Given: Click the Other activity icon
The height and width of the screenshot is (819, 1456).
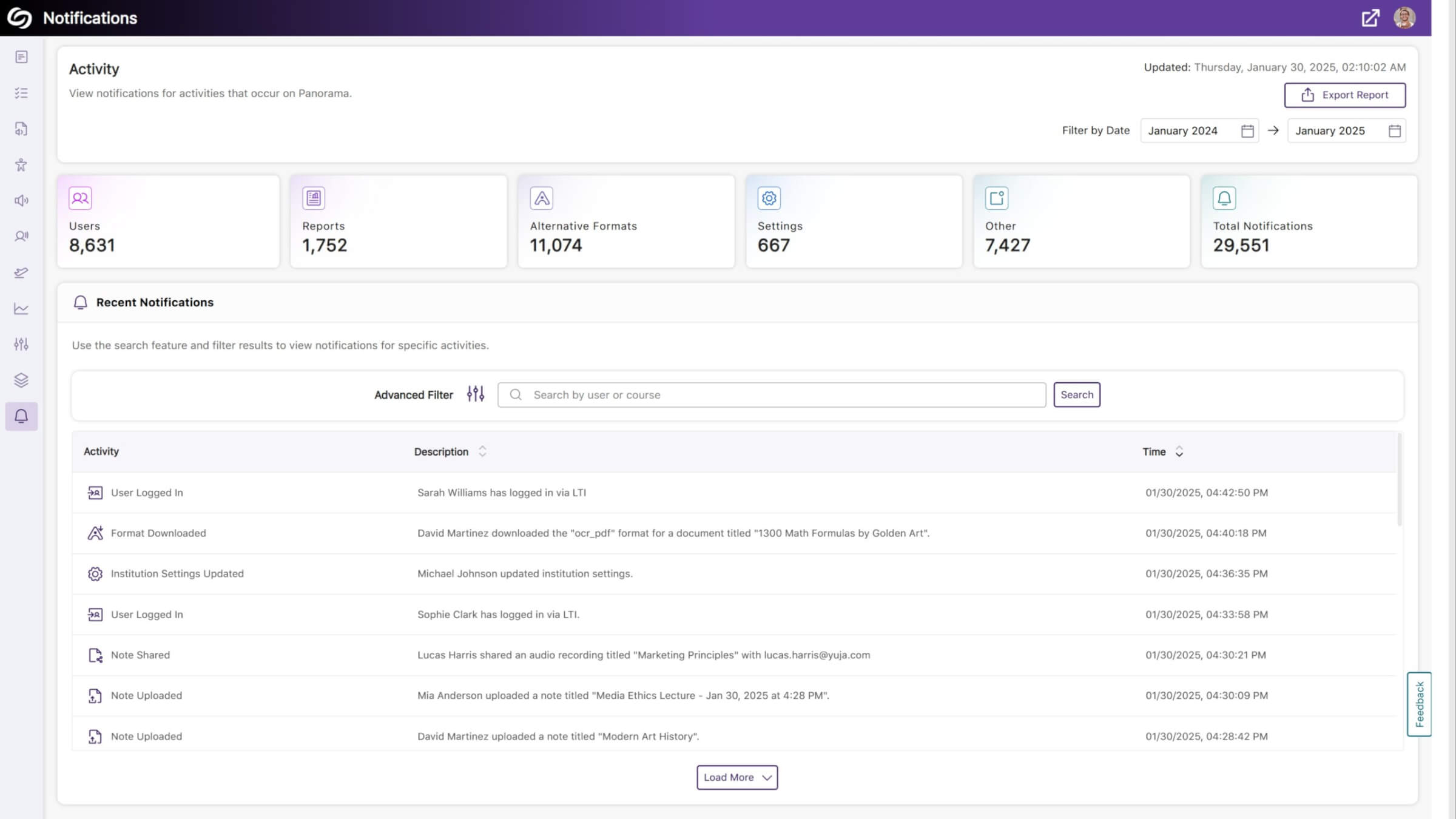Looking at the screenshot, I should tap(997, 198).
